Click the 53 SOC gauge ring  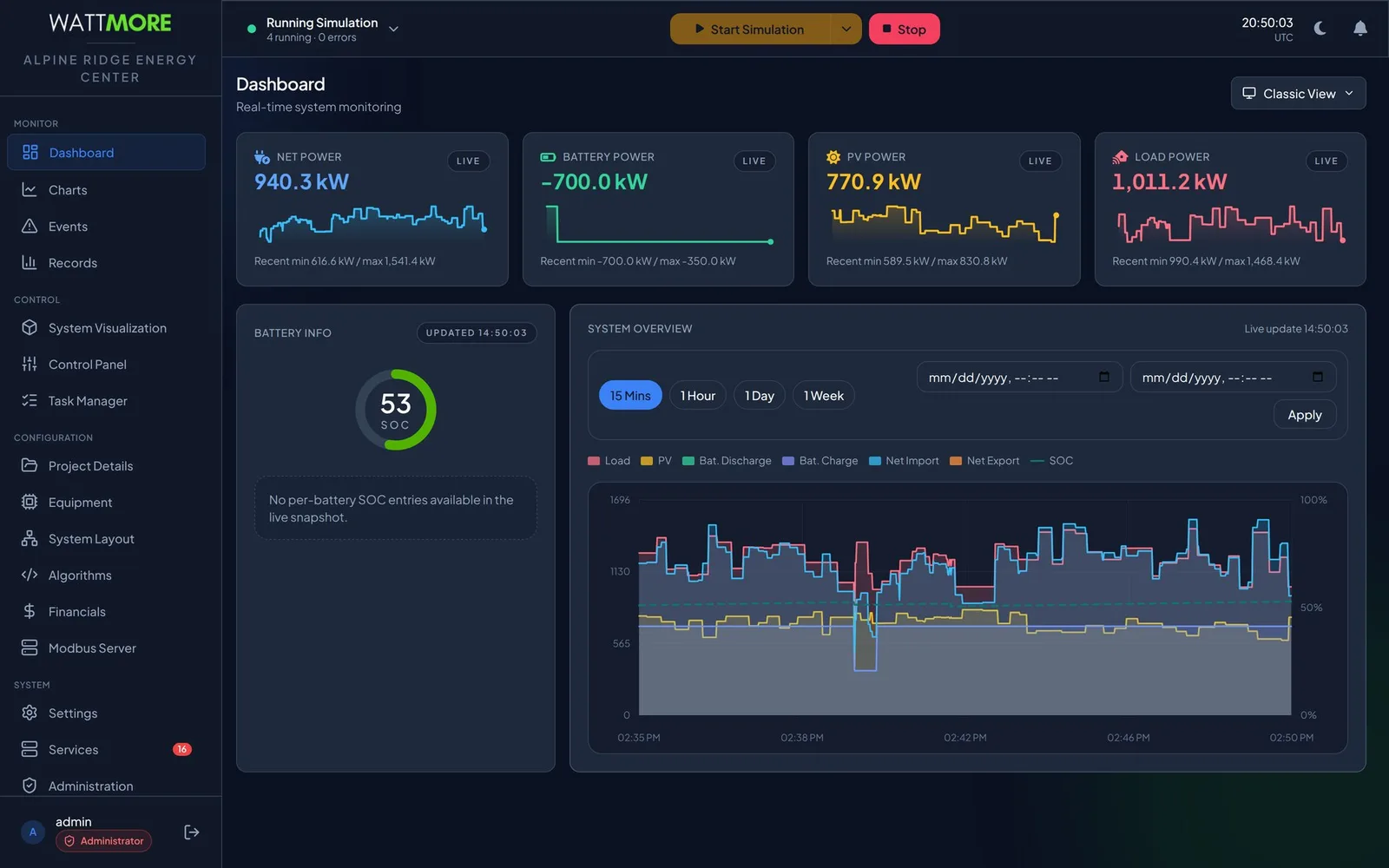pos(396,410)
